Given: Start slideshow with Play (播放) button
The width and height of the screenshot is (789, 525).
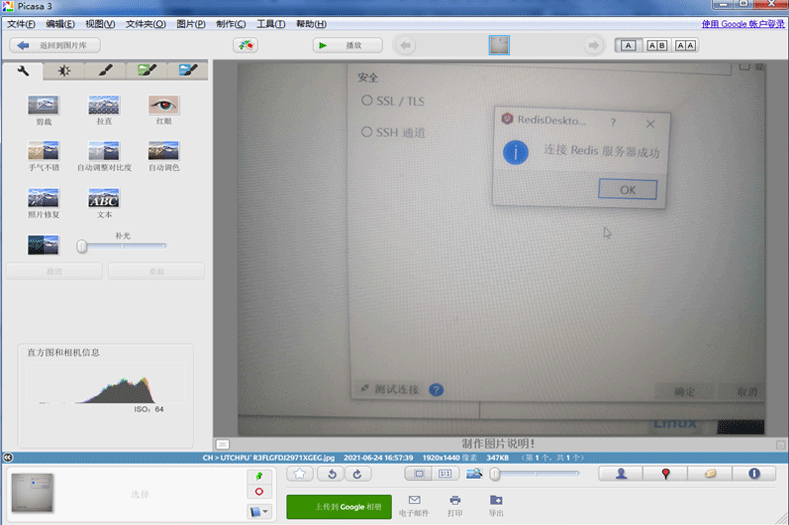Looking at the screenshot, I should (347, 45).
